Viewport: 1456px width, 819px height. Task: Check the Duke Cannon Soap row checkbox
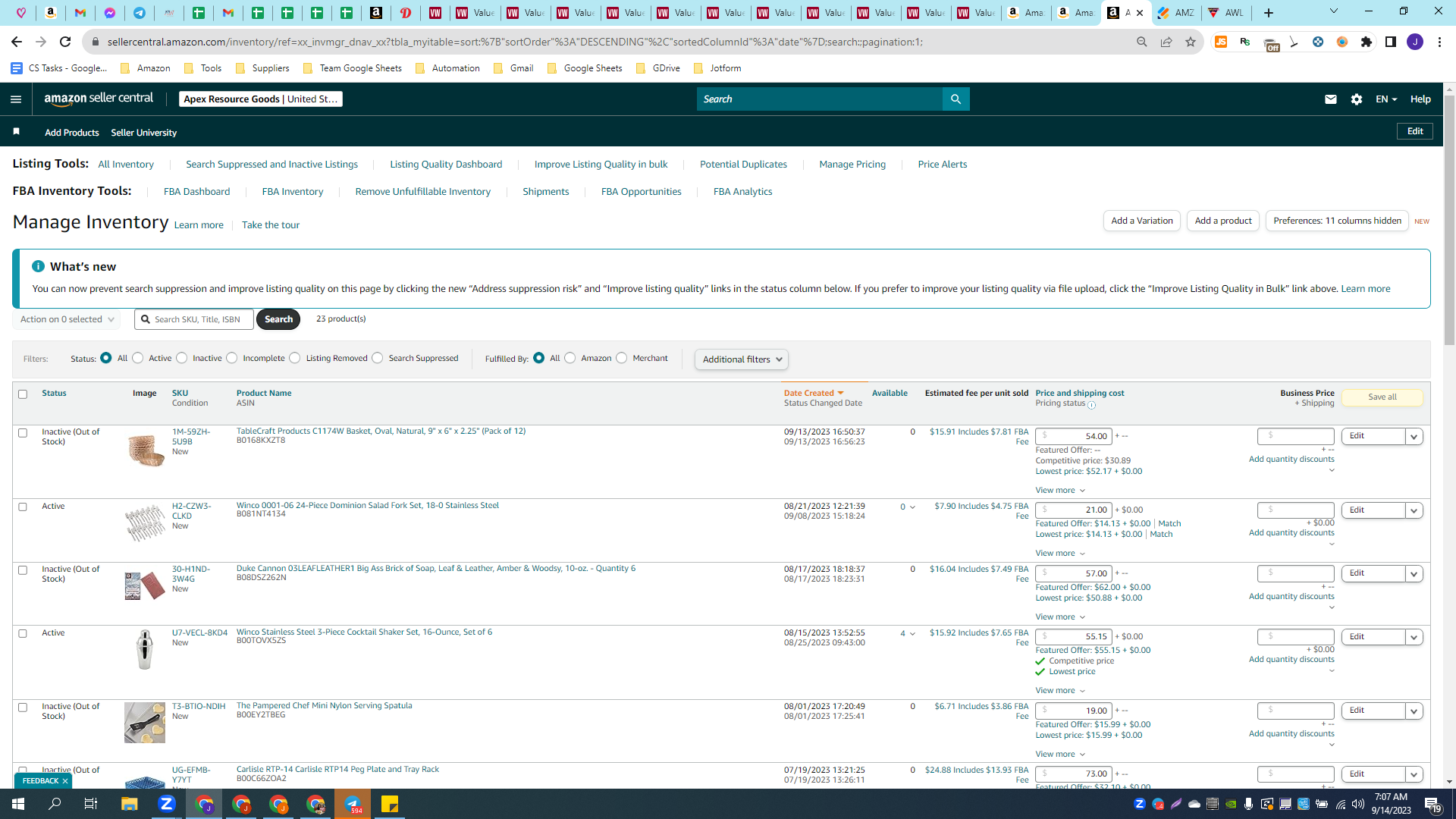23,570
